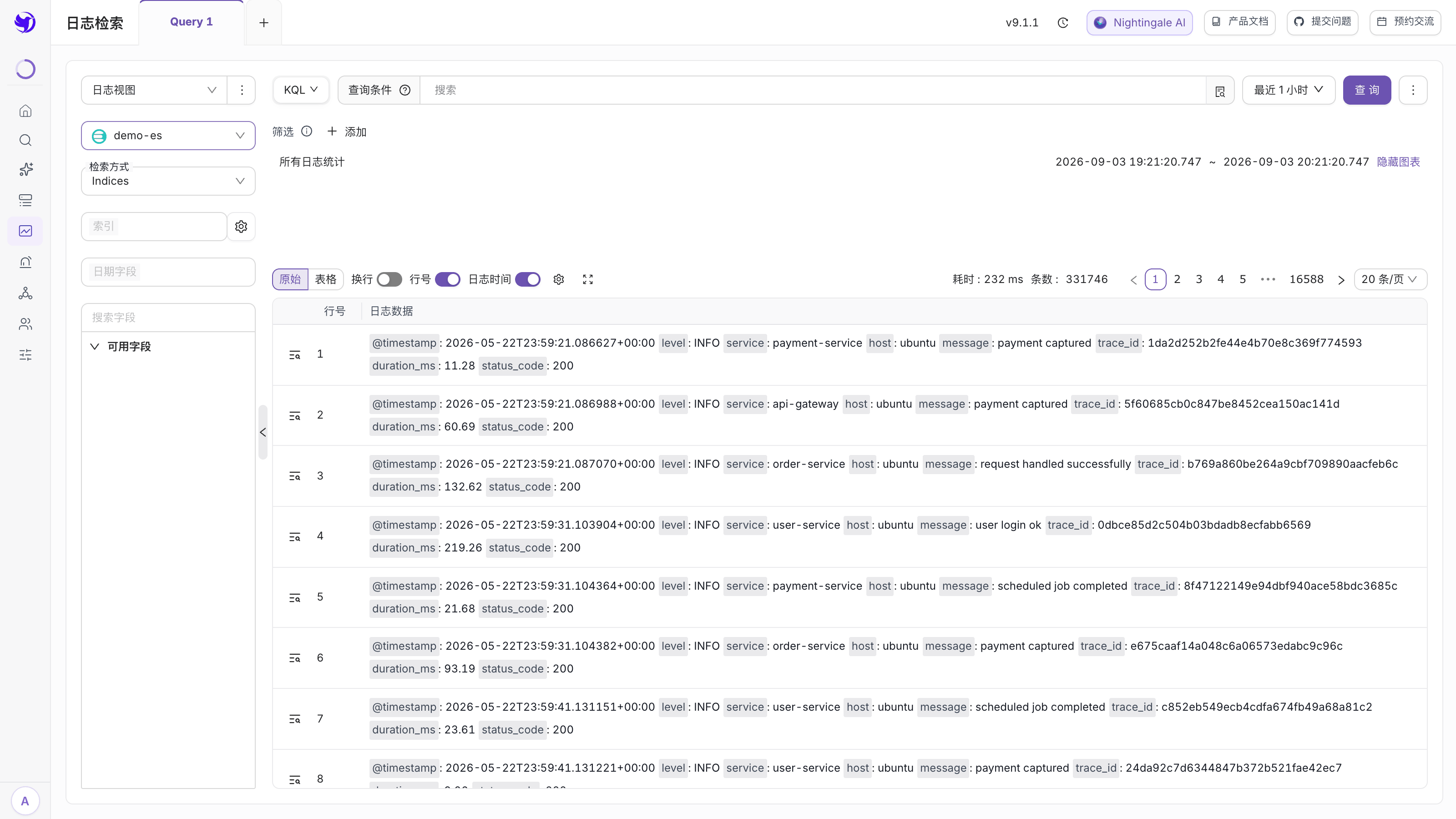Open the sliders settings sidebar icon
The height and width of the screenshot is (819, 1456).
(x=25, y=355)
